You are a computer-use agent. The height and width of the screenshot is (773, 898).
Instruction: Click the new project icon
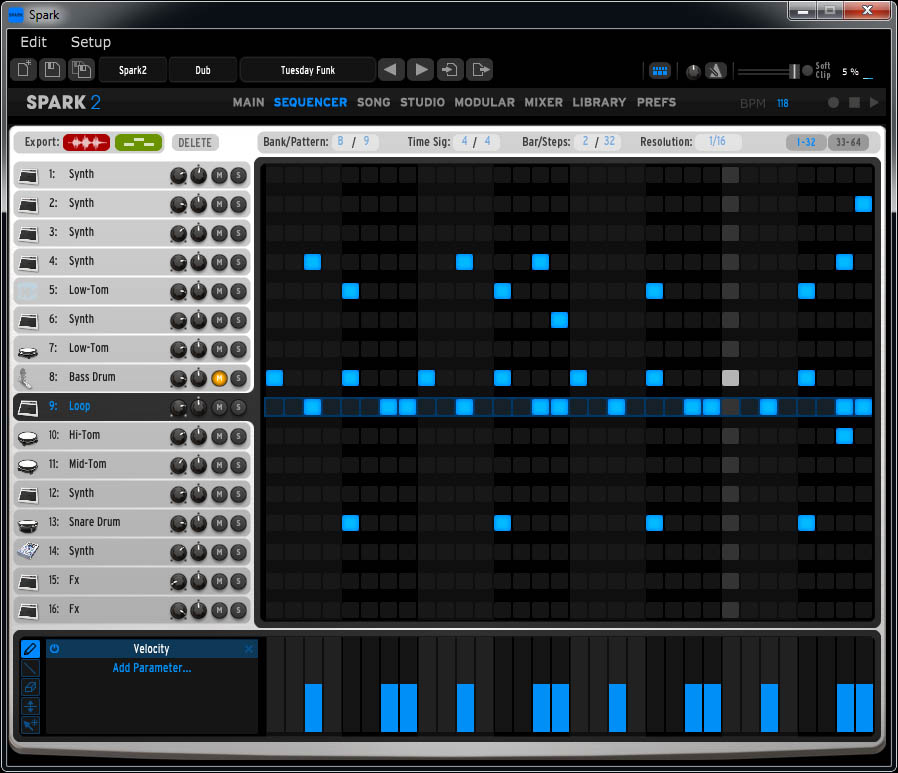(23, 70)
